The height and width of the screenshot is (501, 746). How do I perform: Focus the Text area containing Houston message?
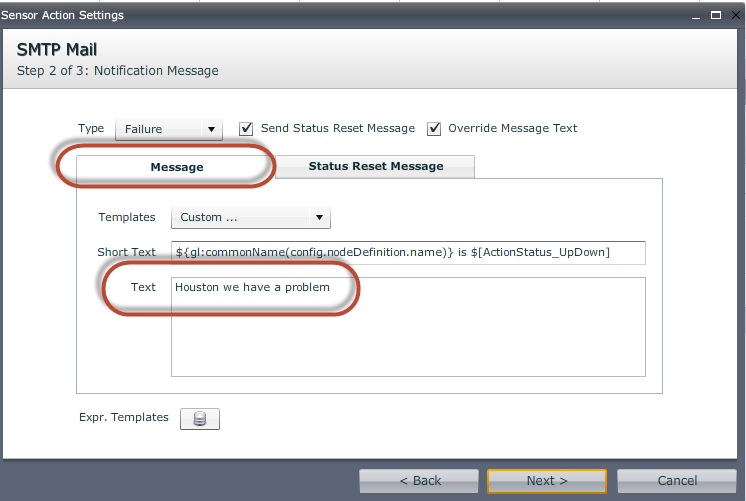(x=408, y=326)
